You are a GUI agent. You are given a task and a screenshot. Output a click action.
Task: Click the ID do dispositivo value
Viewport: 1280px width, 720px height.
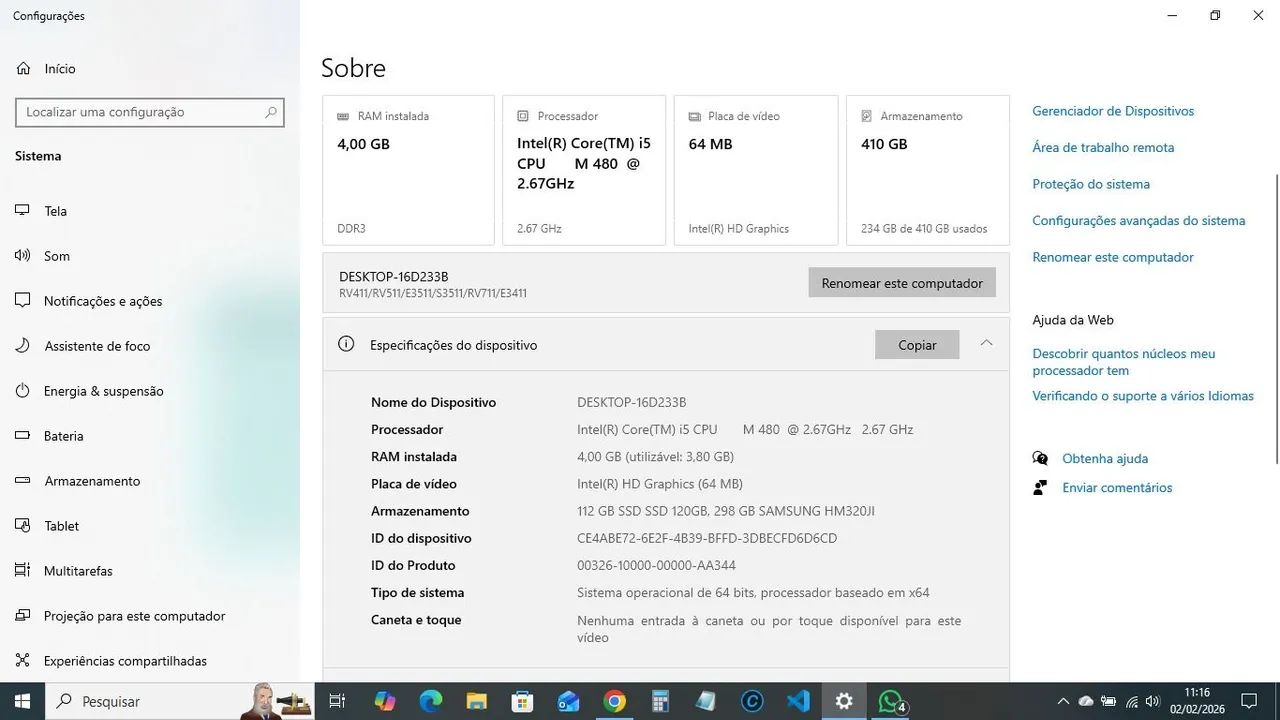[707, 538]
